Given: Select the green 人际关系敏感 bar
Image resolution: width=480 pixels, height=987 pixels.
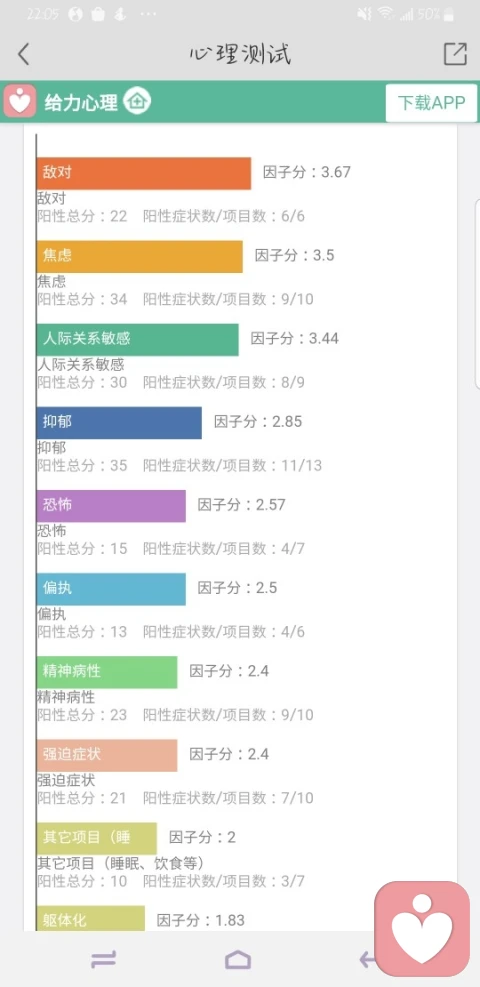Looking at the screenshot, I should pos(138,339).
